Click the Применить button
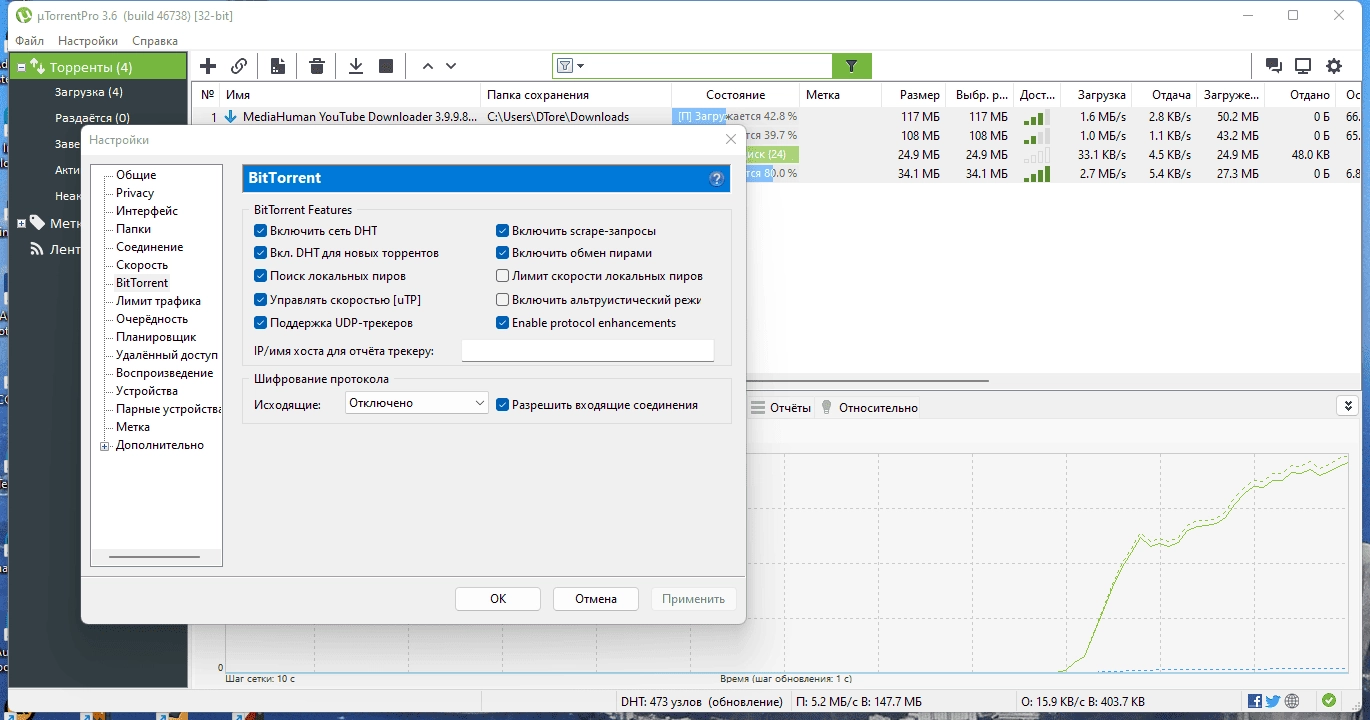The height and width of the screenshot is (720, 1370). tap(693, 599)
